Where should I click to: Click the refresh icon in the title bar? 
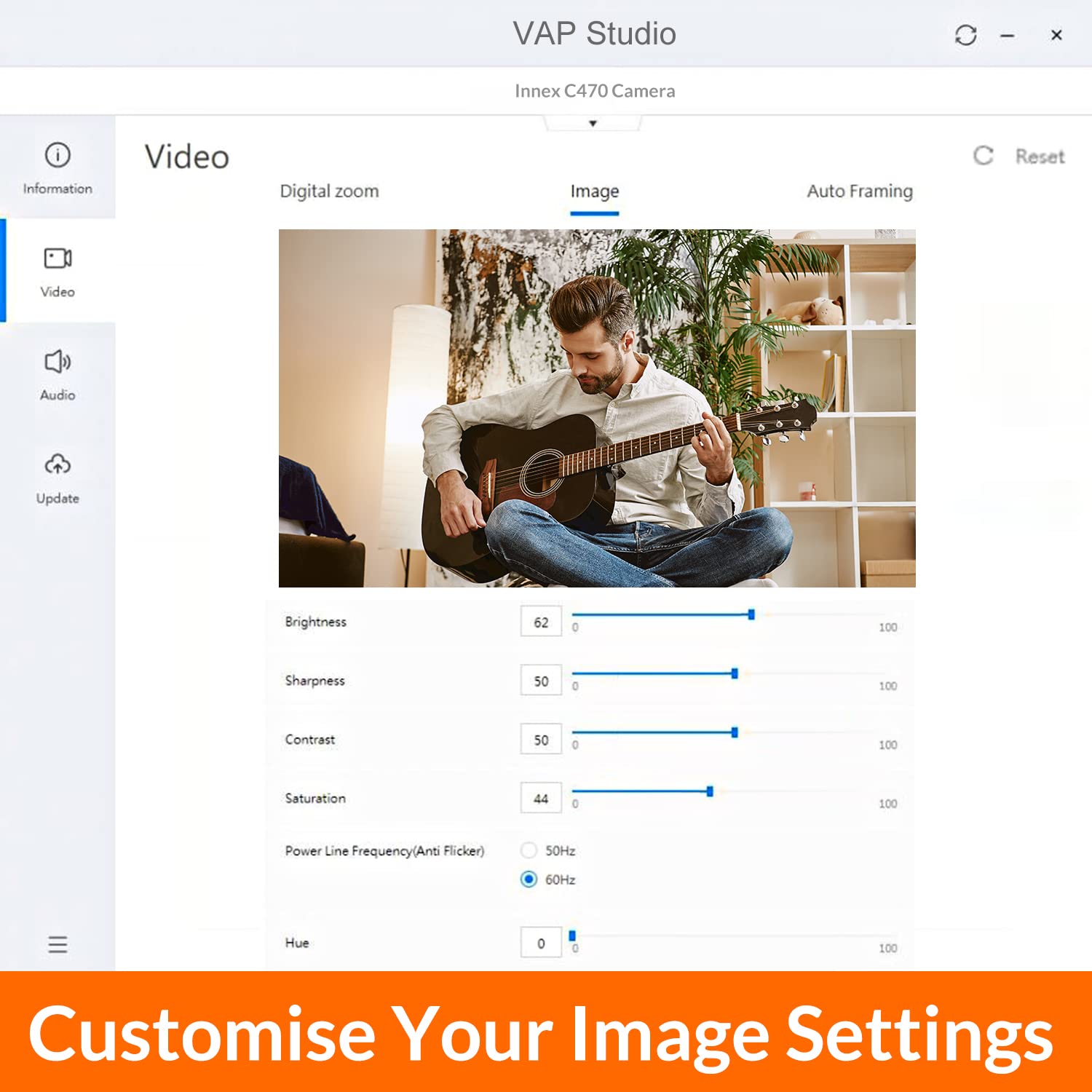(967, 35)
